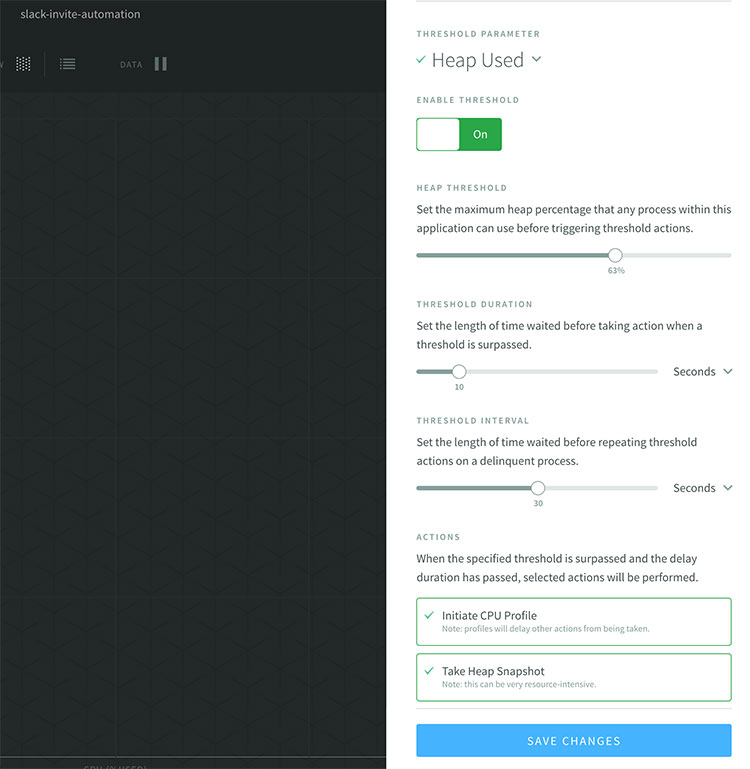Uncheck the Initiate CPU Profile action
This screenshot has height=769, width=750.
click(573, 621)
